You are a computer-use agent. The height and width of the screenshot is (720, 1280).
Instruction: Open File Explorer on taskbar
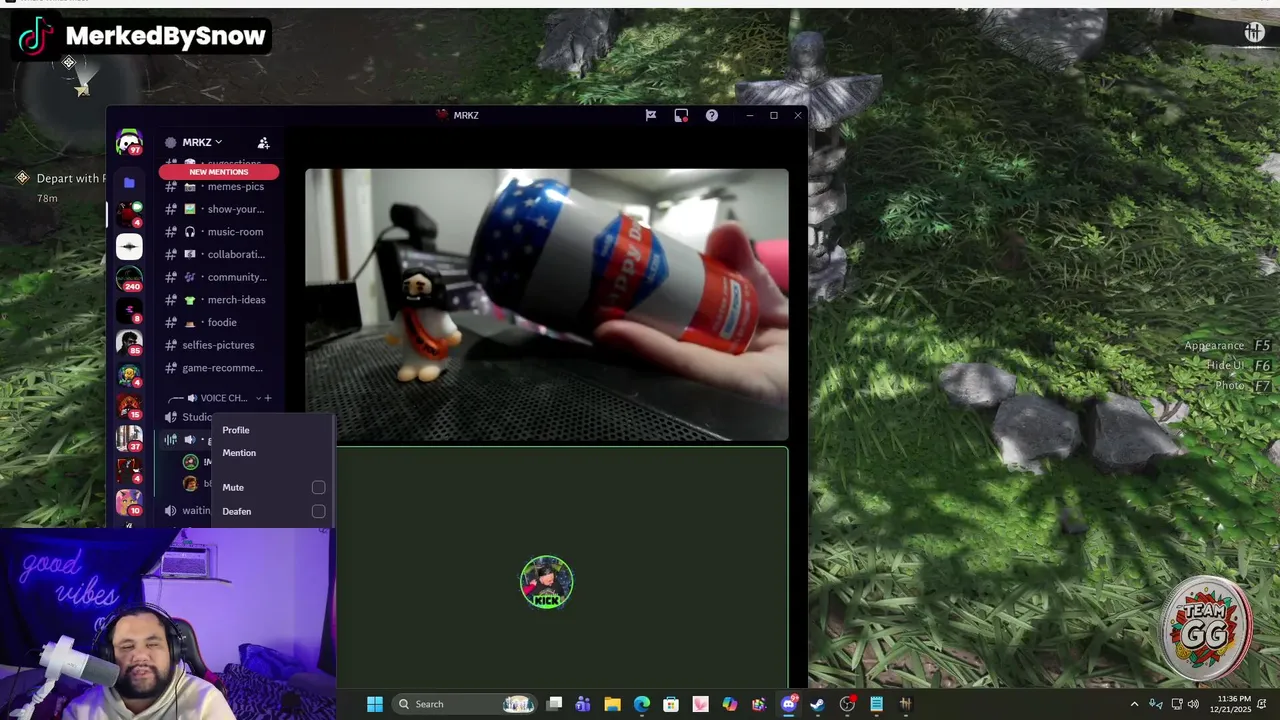point(612,704)
